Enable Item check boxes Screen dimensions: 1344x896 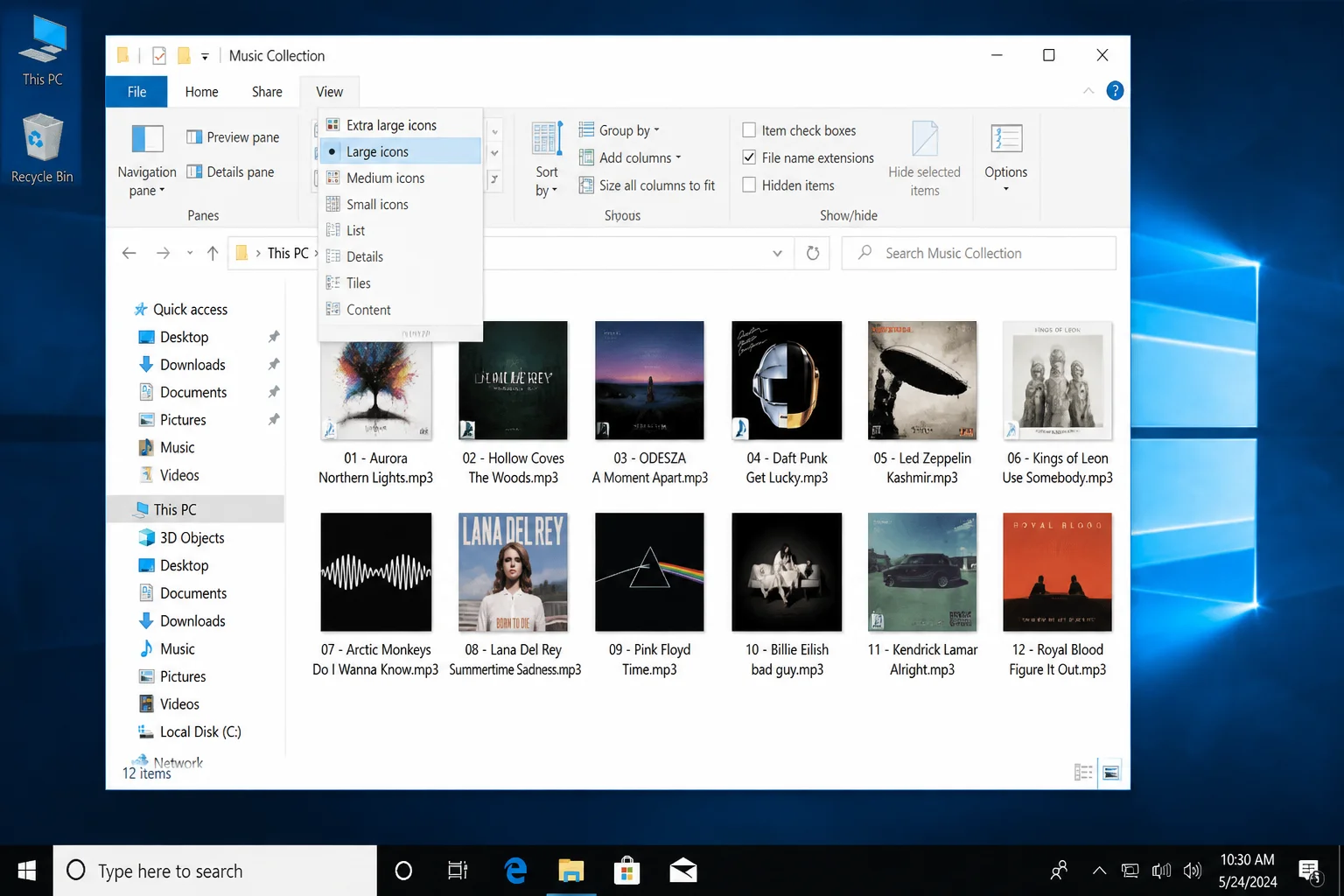(x=749, y=130)
